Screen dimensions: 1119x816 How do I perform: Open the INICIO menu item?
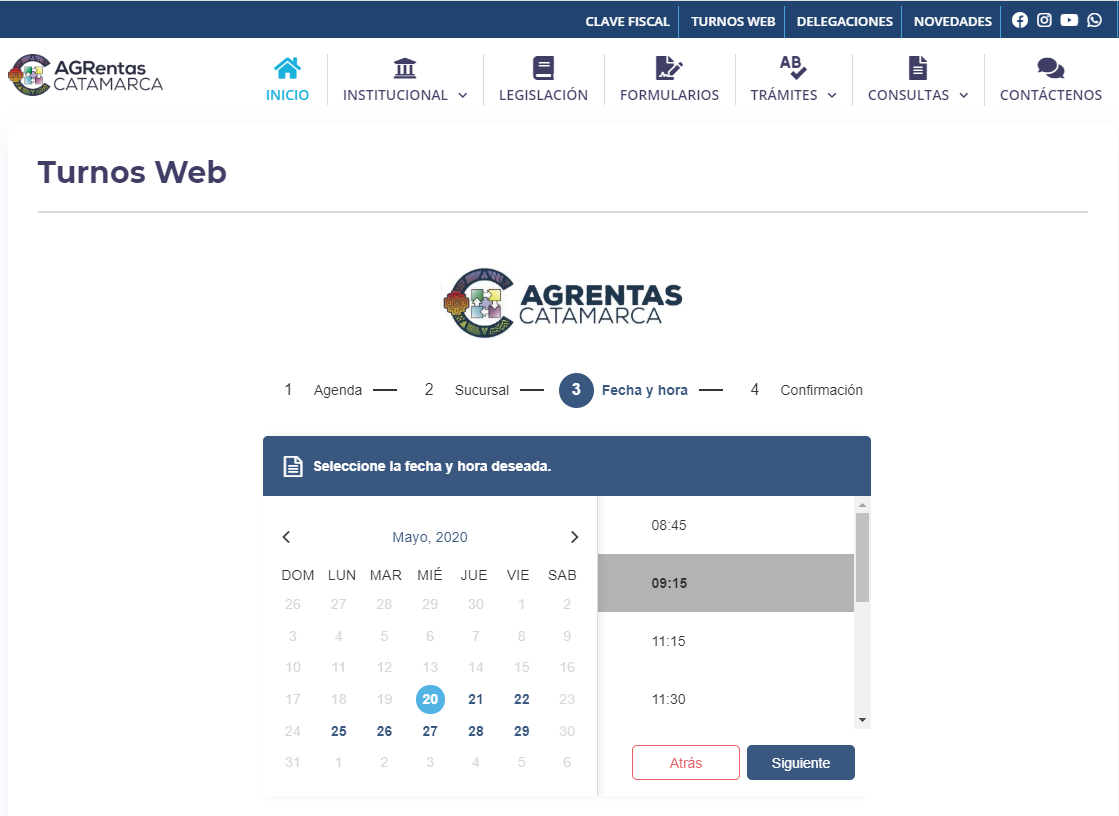288,95
